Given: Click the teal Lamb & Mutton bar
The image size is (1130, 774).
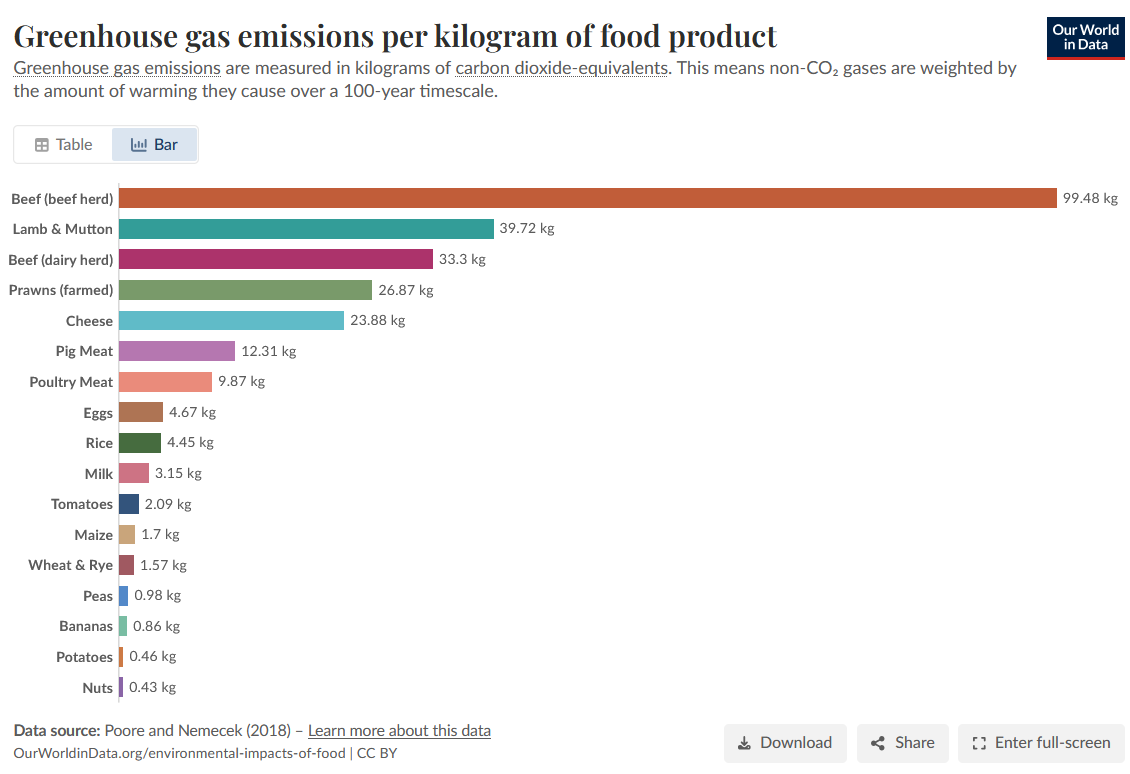Looking at the screenshot, I should click(306, 228).
